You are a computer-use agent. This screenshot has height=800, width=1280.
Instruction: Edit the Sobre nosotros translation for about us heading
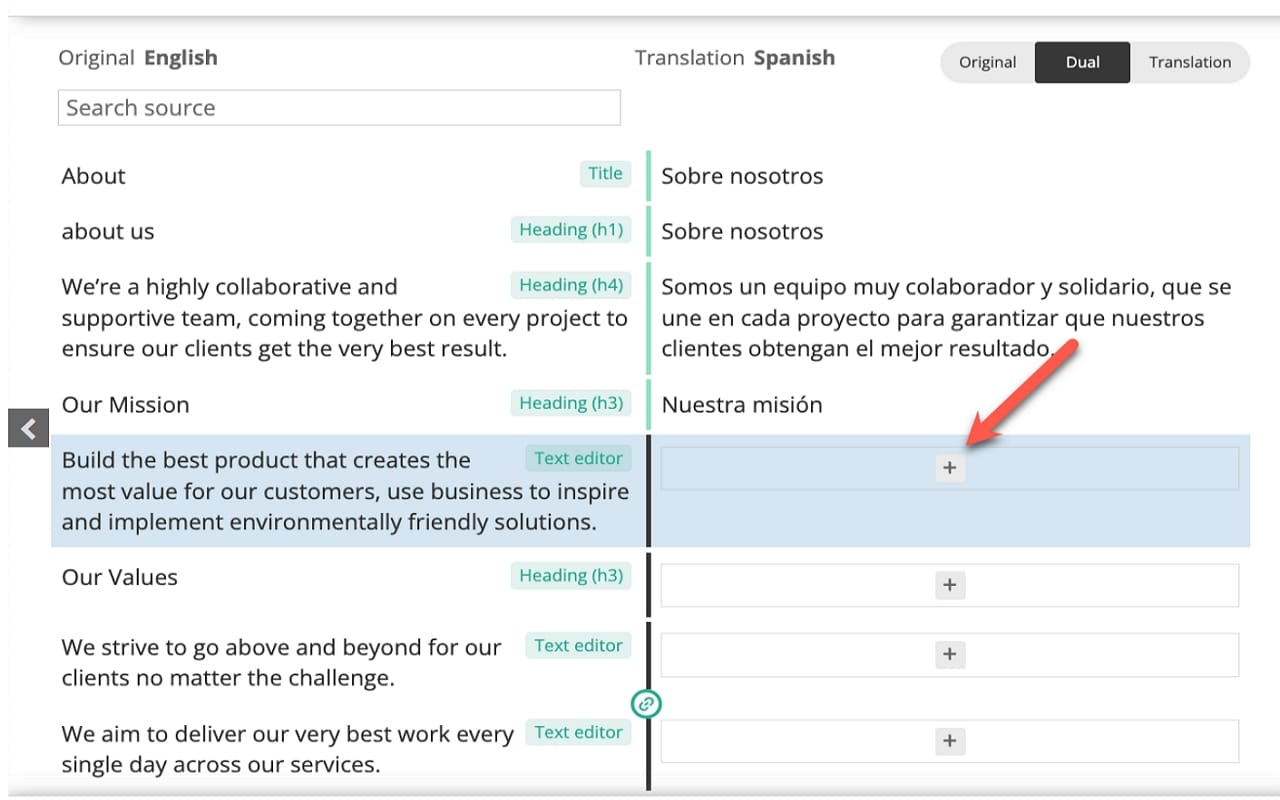[x=742, y=232]
